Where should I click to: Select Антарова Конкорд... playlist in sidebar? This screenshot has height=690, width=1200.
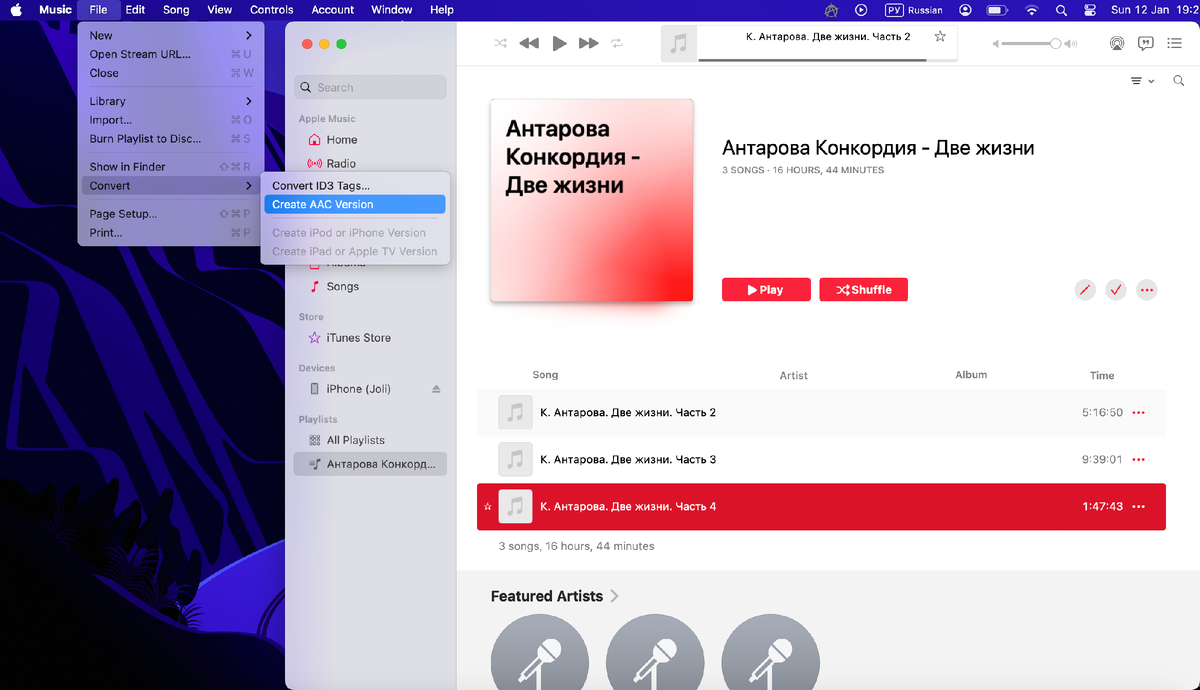click(x=370, y=464)
